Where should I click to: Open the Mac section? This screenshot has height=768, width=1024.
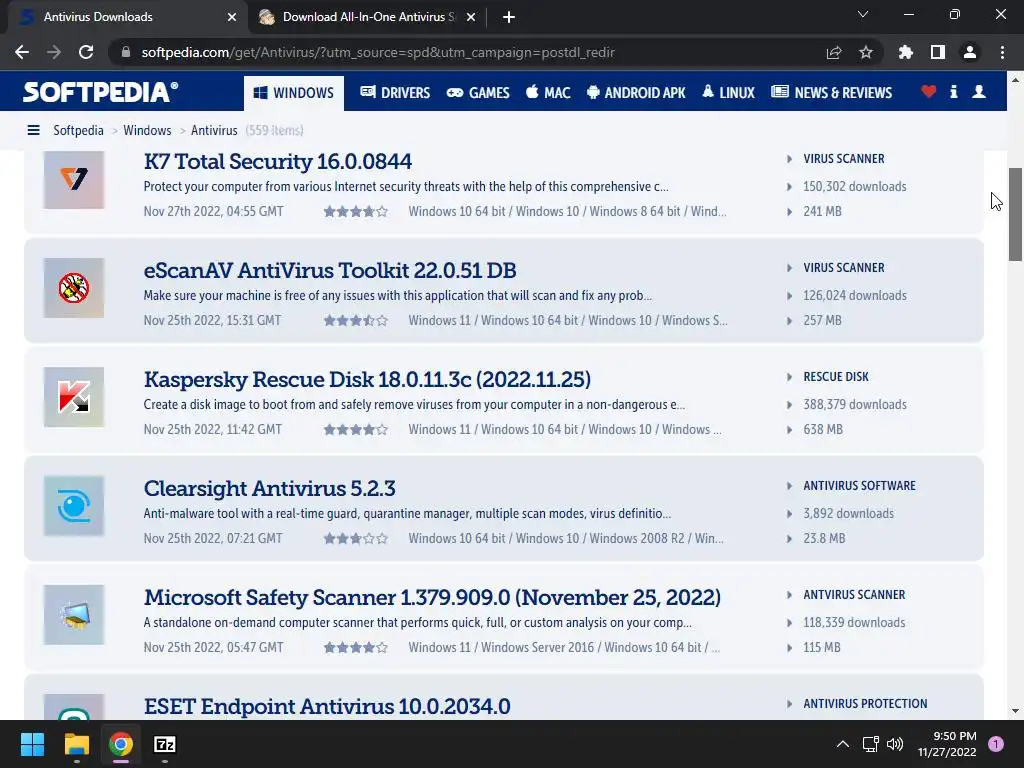549,93
